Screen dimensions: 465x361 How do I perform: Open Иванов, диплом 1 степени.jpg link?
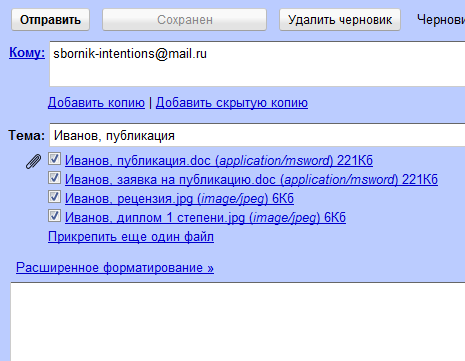[205, 218]
